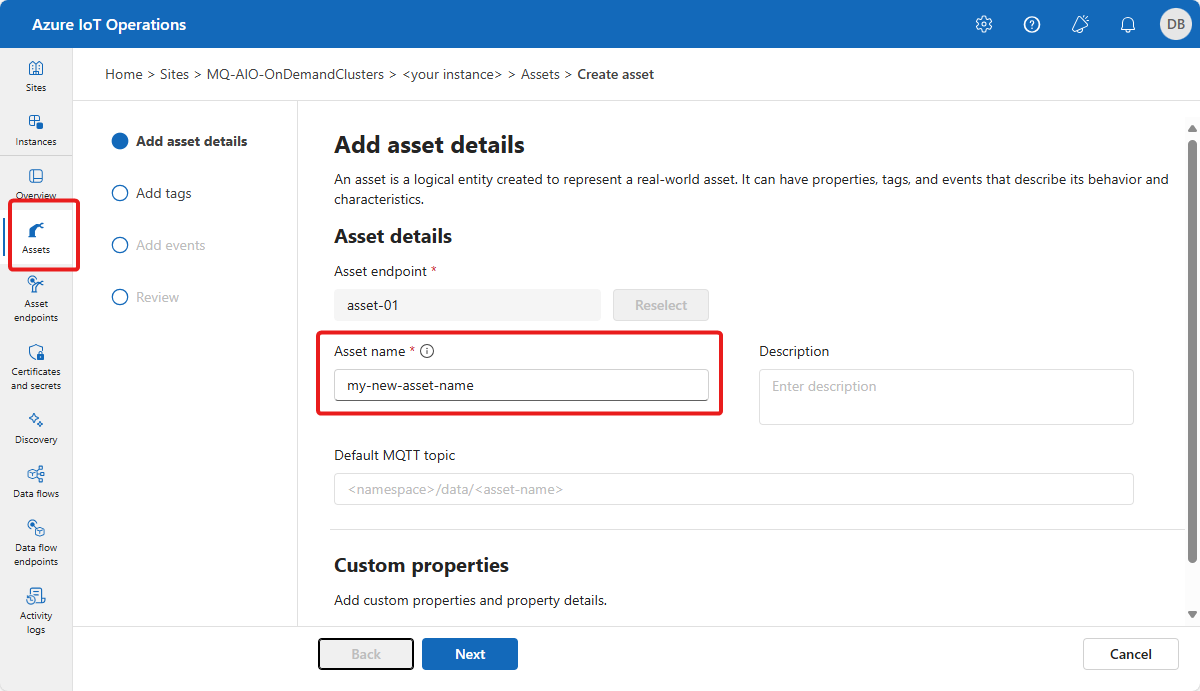This screenshot has width=1200, height=691.
Task: Open the DB user account avatar
Action: click(x=1175, y=24)
